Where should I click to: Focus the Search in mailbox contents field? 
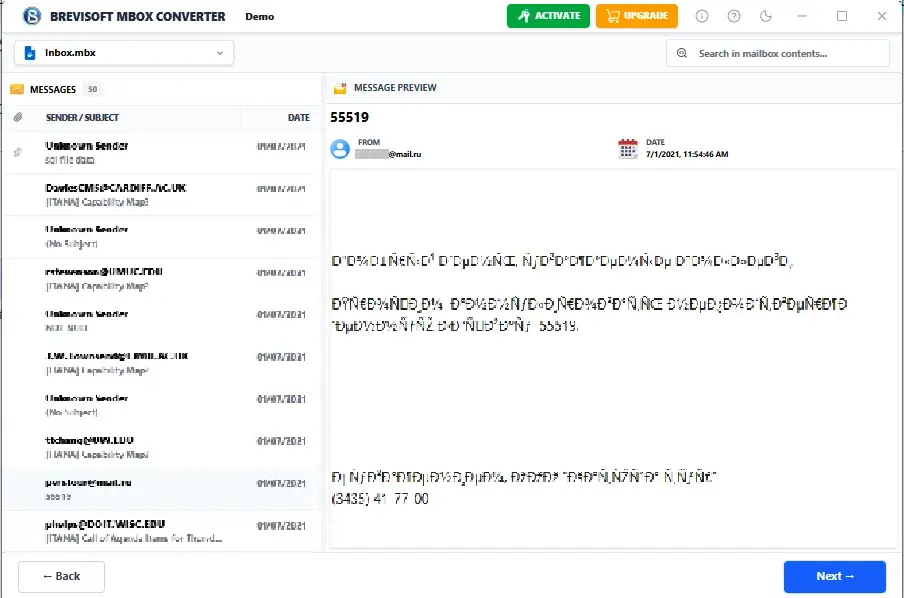pos(778,54)
